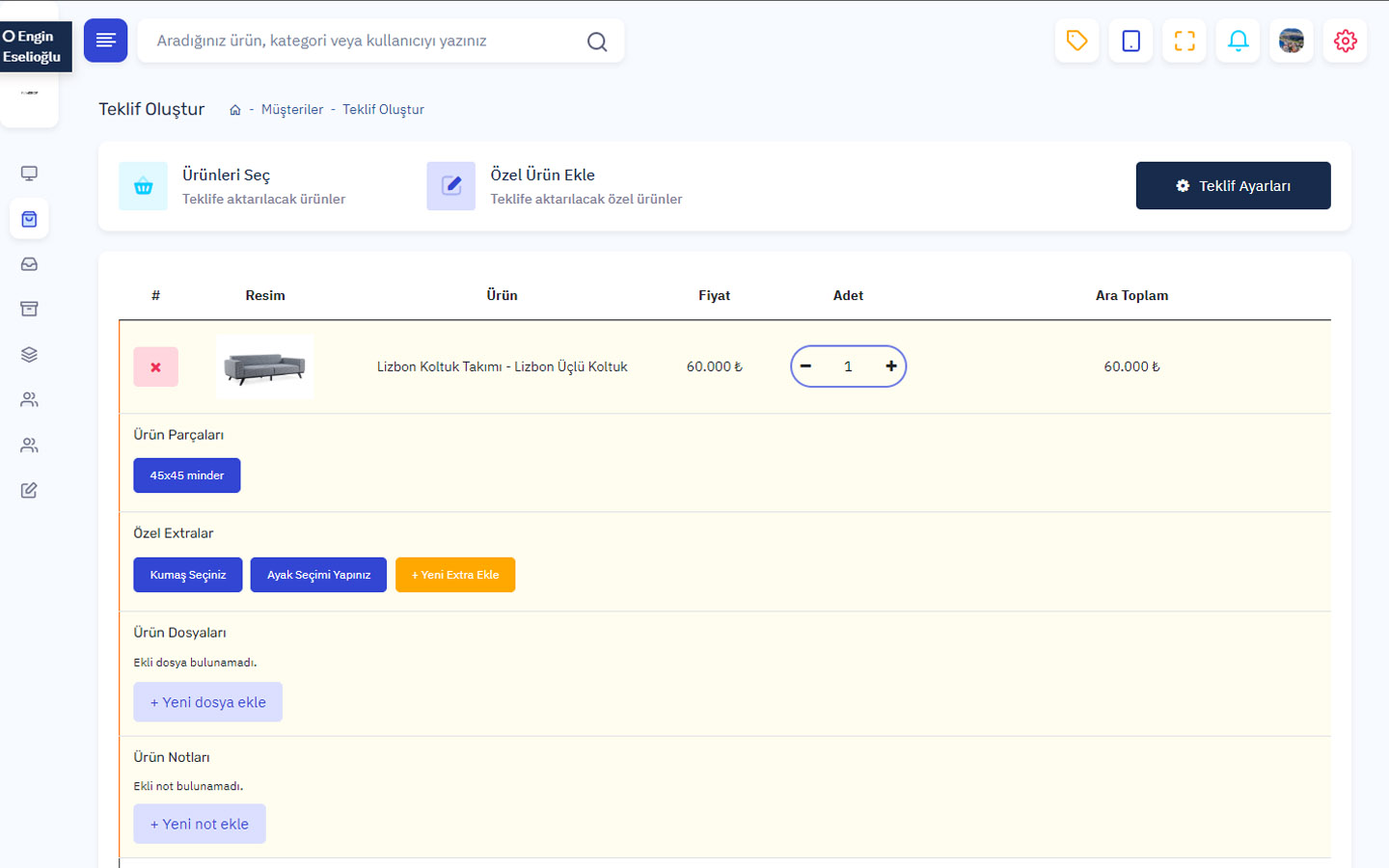Open the red settings gear
The width and height of the screenshot is (1389, 868).
coord(1345,41)
